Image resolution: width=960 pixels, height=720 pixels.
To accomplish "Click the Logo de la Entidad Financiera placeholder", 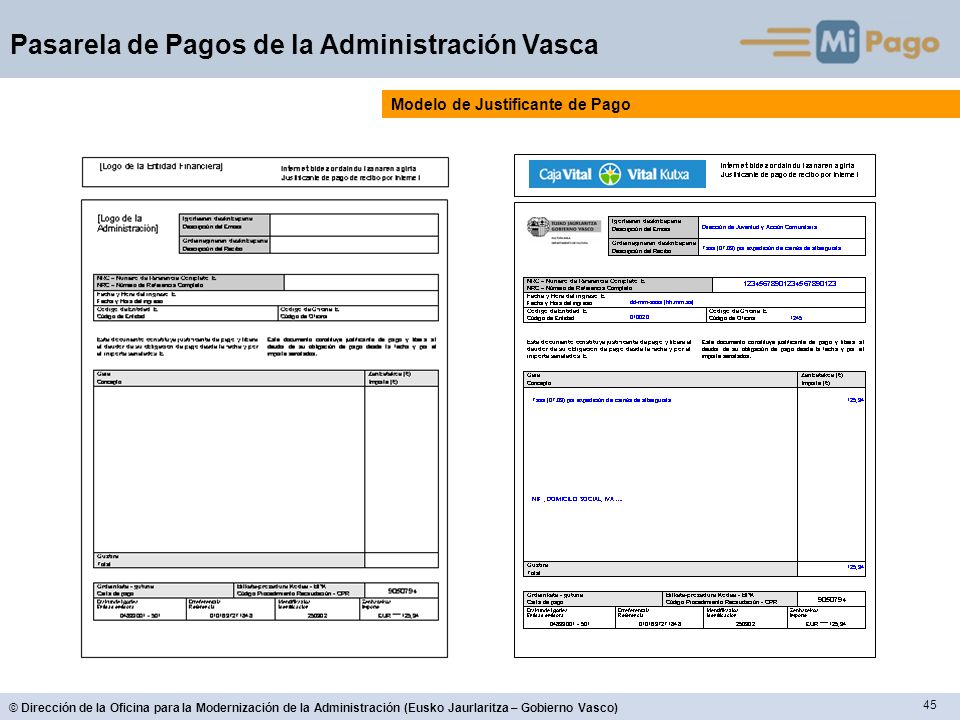I will pos(161,166).
